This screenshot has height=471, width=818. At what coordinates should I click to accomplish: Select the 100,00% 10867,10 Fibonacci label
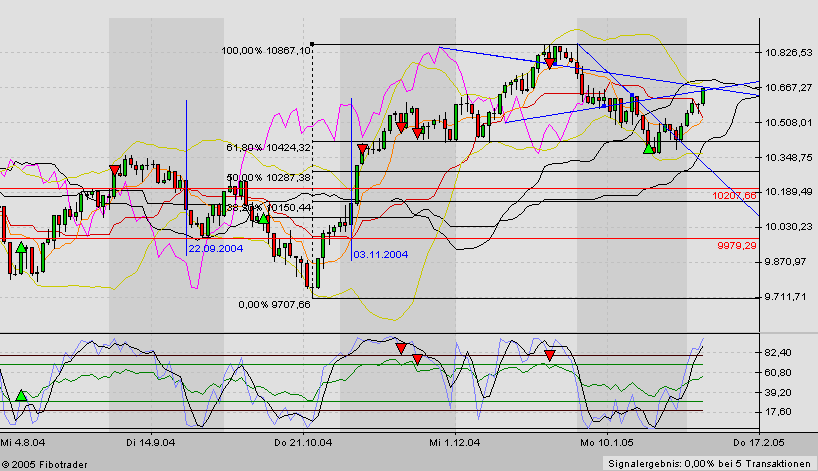pyautogui.click(x=267, y=50)
